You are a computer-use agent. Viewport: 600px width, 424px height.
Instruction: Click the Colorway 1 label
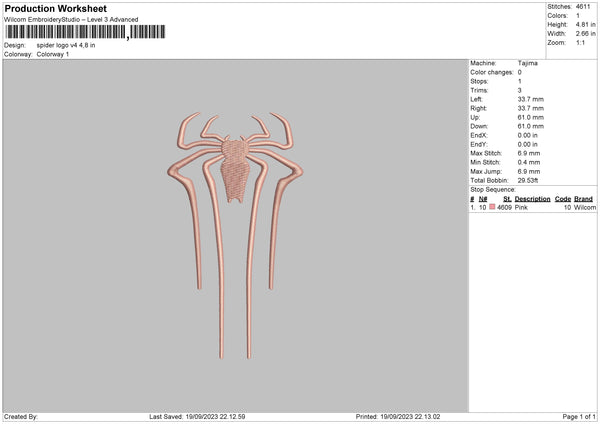click(x=53, y=54)
